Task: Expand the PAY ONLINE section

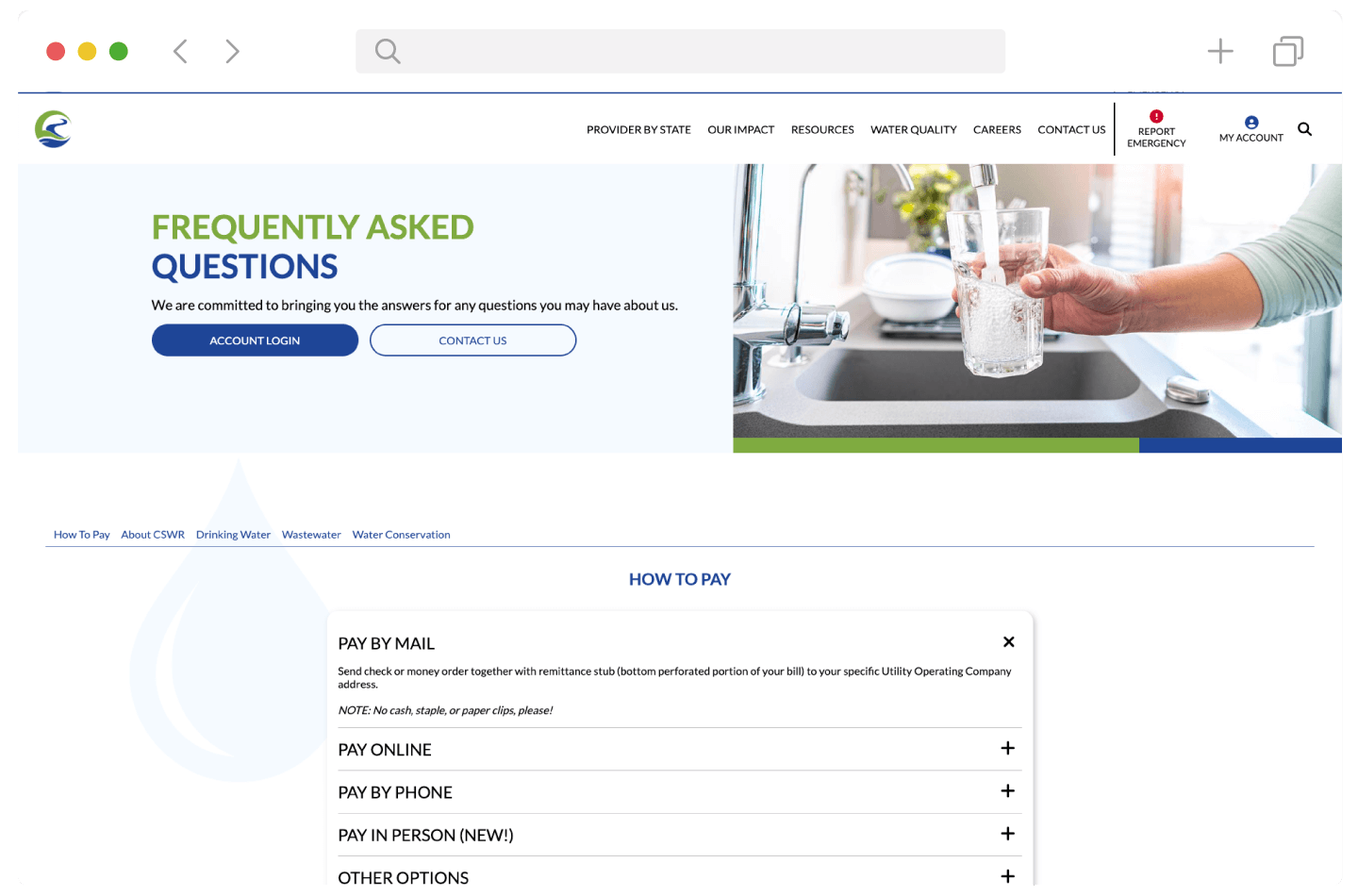Action: [1007, 748]
